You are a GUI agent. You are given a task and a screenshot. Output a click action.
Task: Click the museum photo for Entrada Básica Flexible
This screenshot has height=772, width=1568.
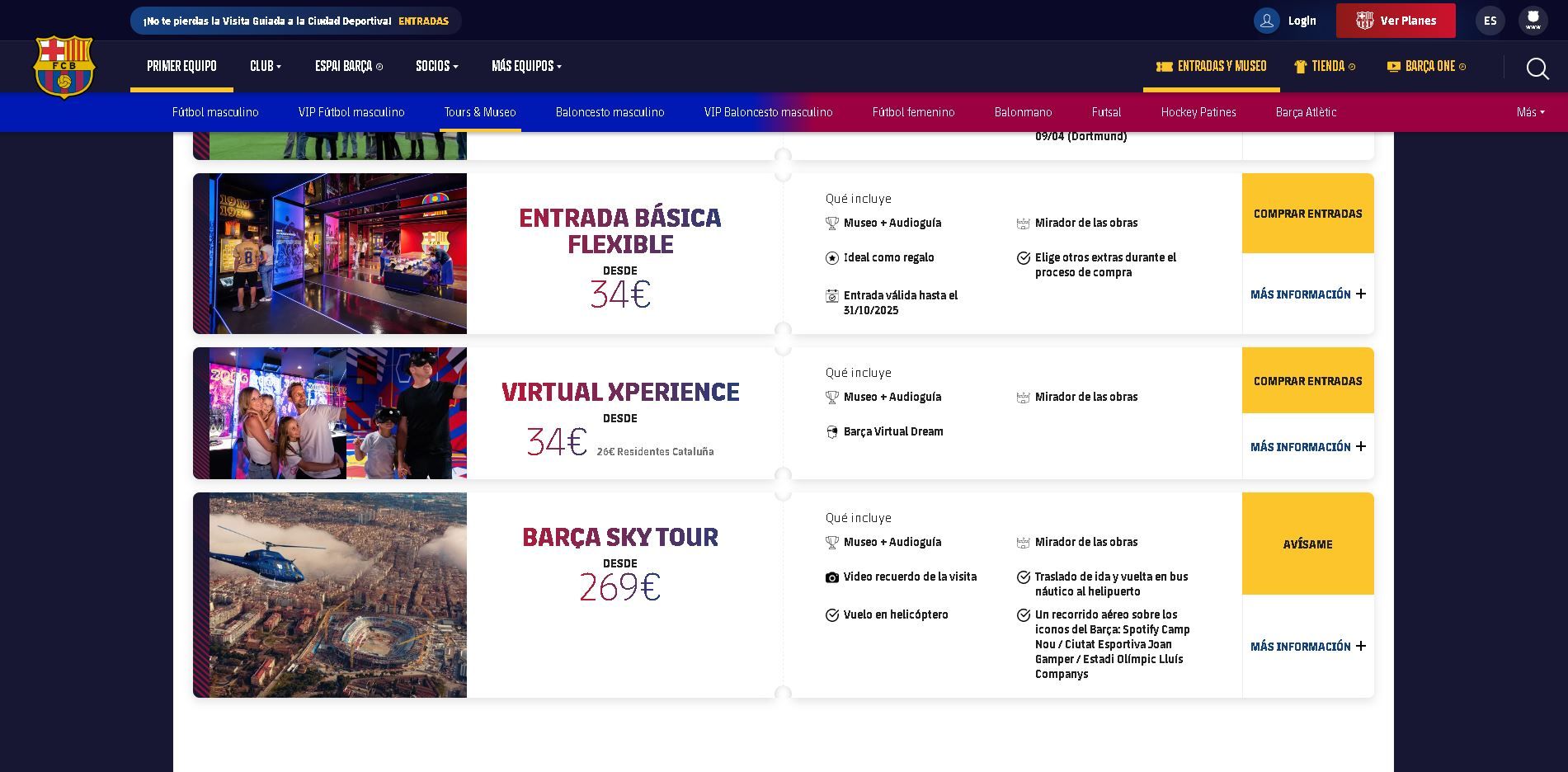[x=338, y=253]
